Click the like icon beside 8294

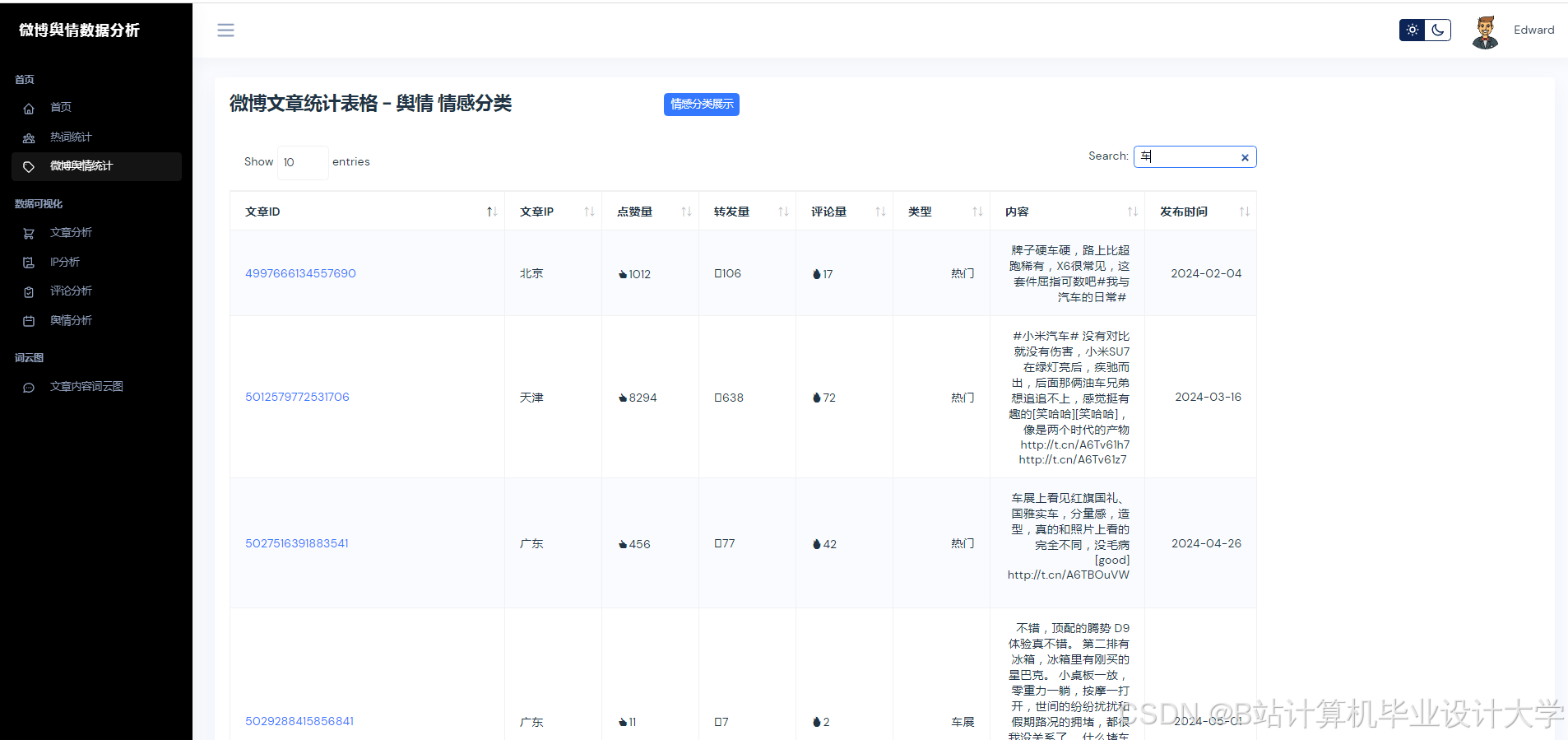[x=623, y=398]
